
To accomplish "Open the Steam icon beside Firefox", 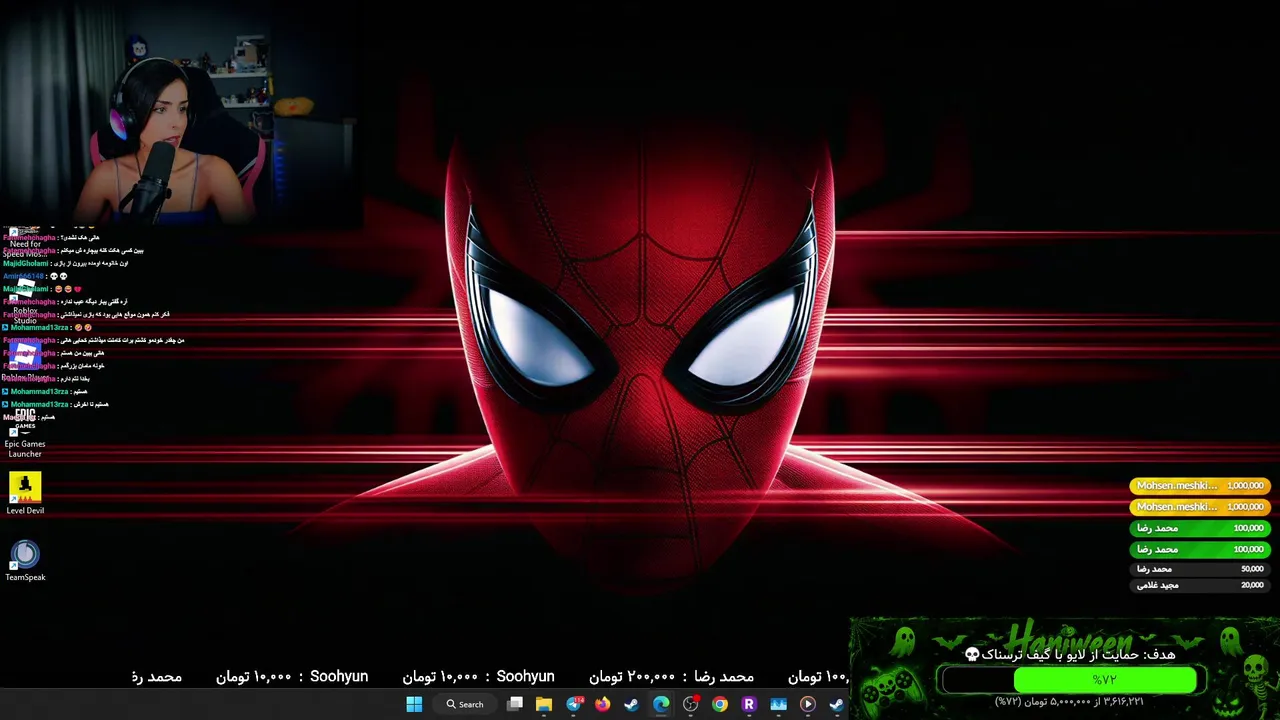I will pyautogui.click(x=631, y=704).
